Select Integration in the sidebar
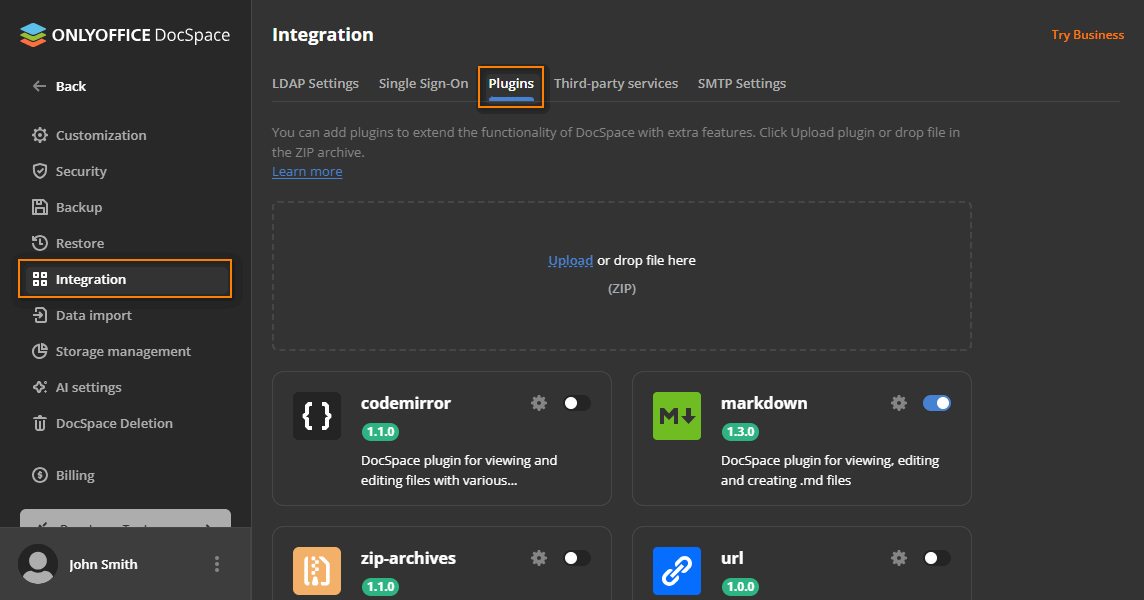Screen dimensions: 1144x600 coord(124,279)
